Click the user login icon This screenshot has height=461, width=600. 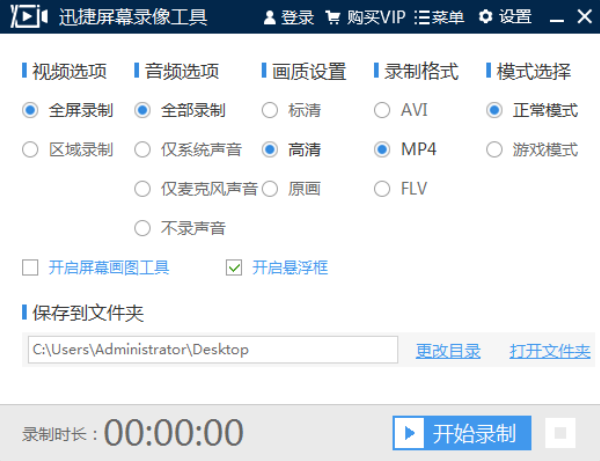pos(270,17)
